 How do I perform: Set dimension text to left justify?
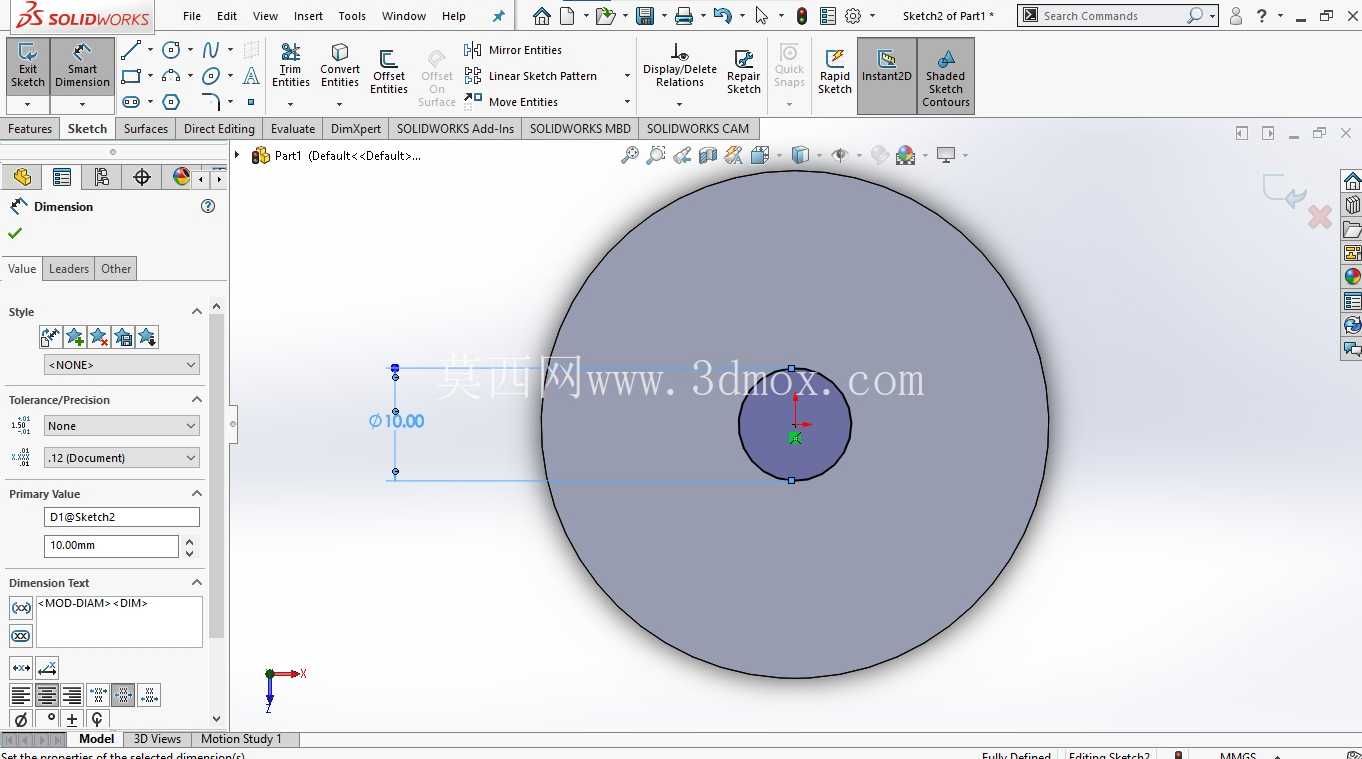coord(21,695)
